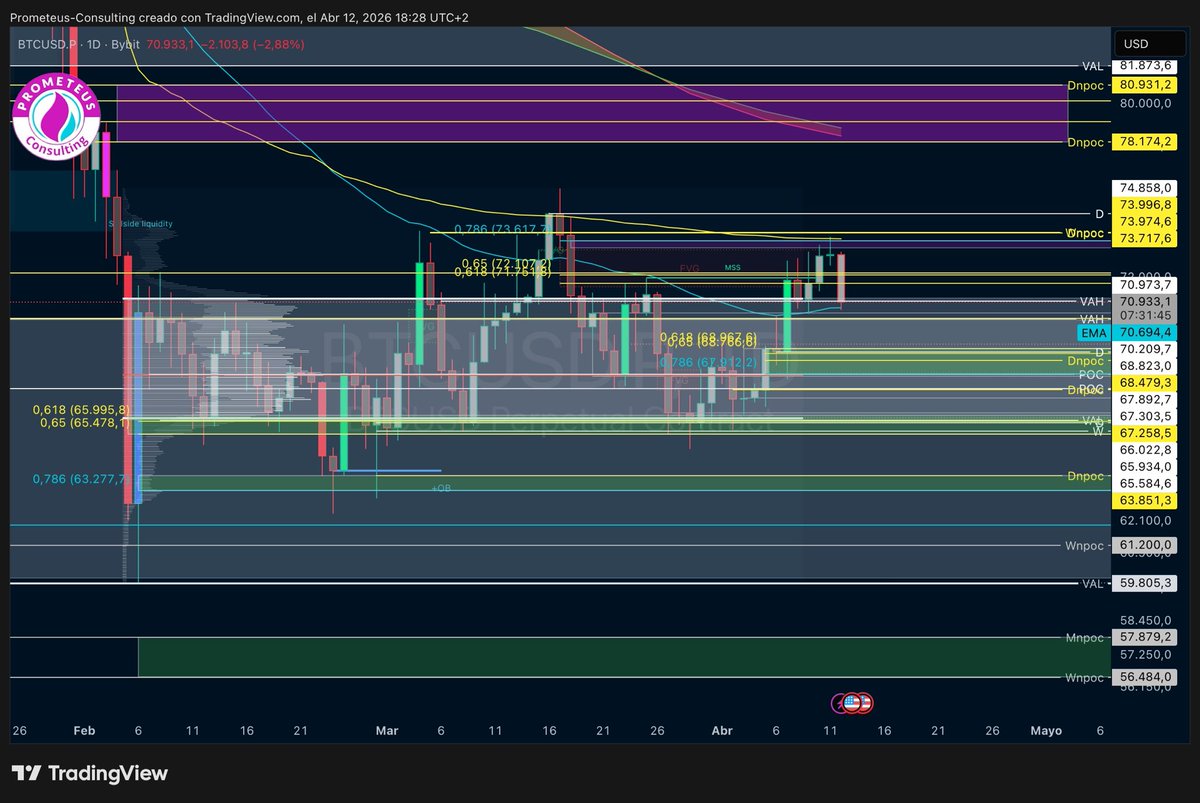Select the yellow 68.479,3 price label
The height and width of the screenshot is (803, 1200).
pyautogui.click(x=1145, y=383)
